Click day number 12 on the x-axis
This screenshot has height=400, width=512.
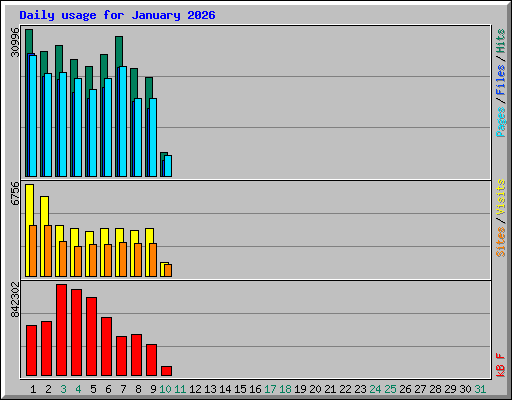coord(195,389)
